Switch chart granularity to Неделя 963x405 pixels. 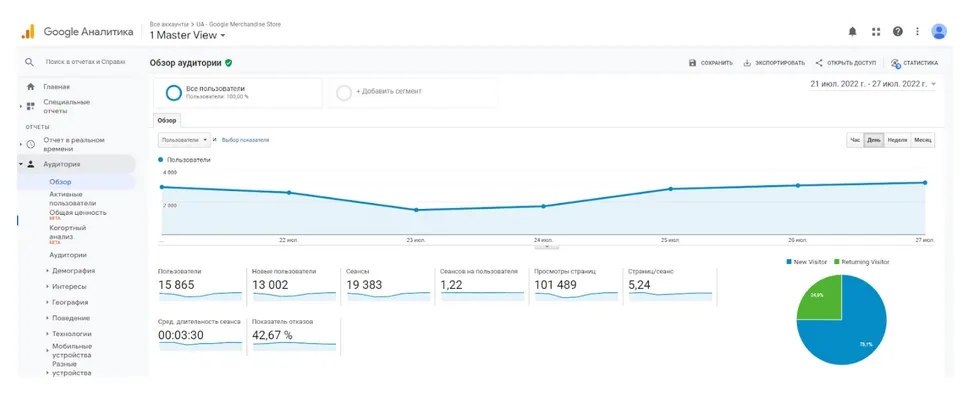(x=897, y=140)
